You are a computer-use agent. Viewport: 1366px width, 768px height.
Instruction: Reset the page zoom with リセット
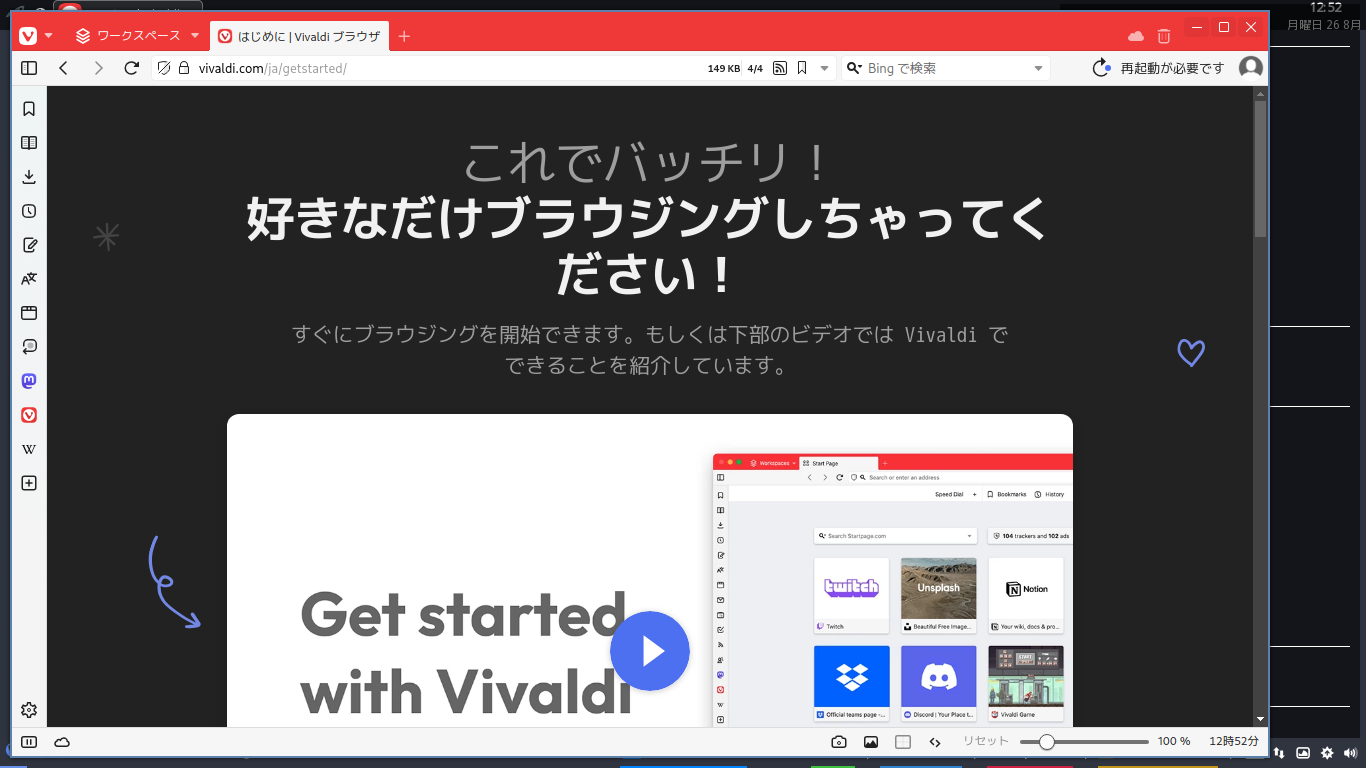(x=986, y=742)
